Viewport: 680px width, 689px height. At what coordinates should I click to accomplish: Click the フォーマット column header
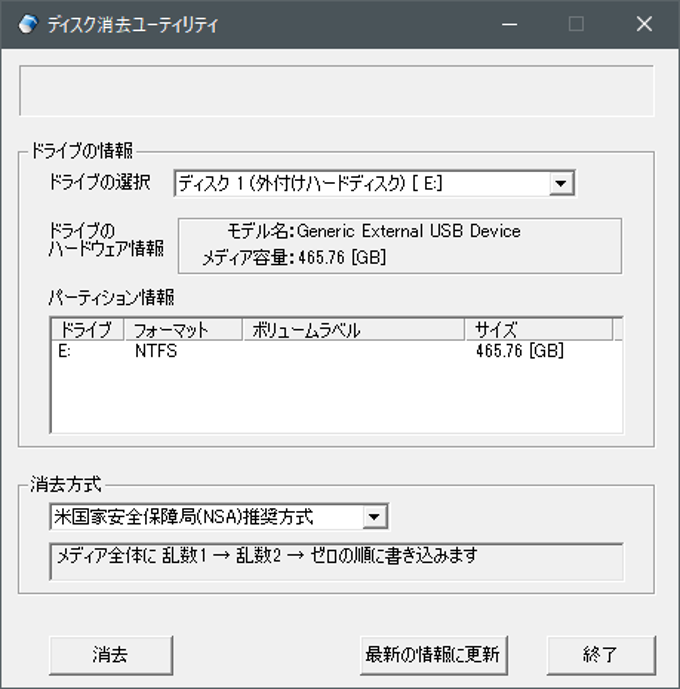[184, 329]
